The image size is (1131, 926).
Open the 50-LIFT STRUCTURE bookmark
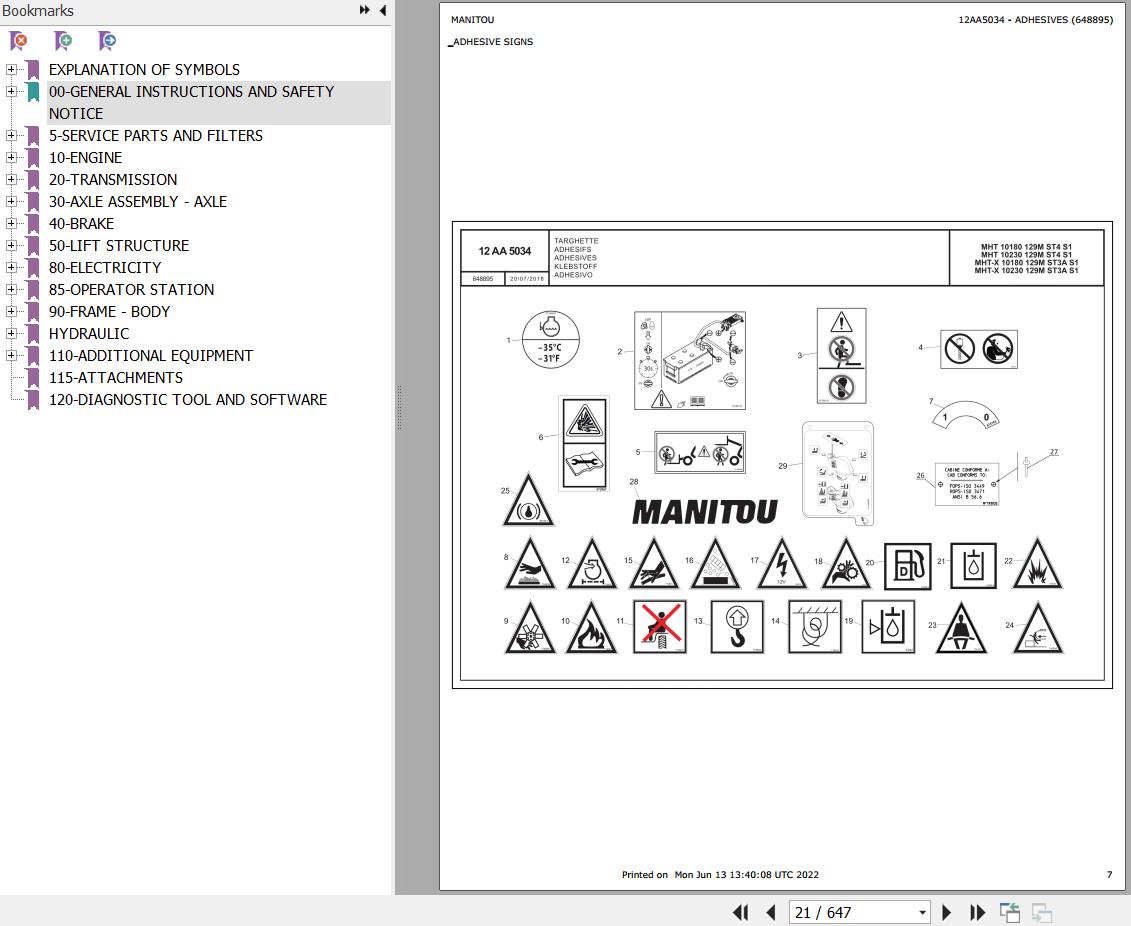pos(119,245)
